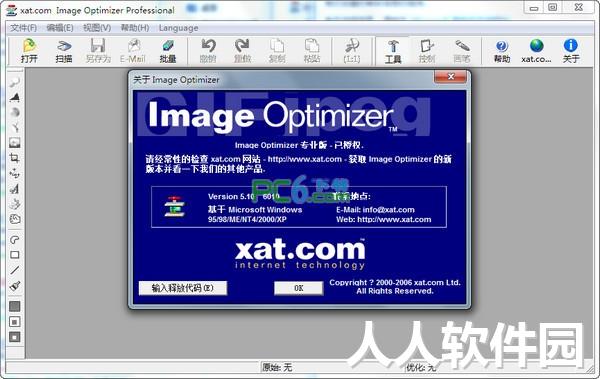Screen dimensions: 600x379
Task: Click the xat.com globe icon
Action: tap(536, 51)
